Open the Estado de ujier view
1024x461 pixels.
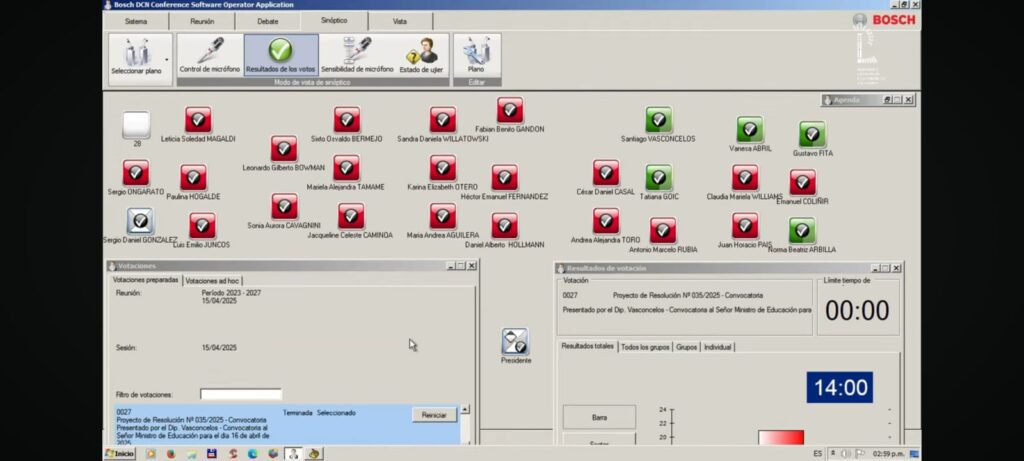click(422, 55)
